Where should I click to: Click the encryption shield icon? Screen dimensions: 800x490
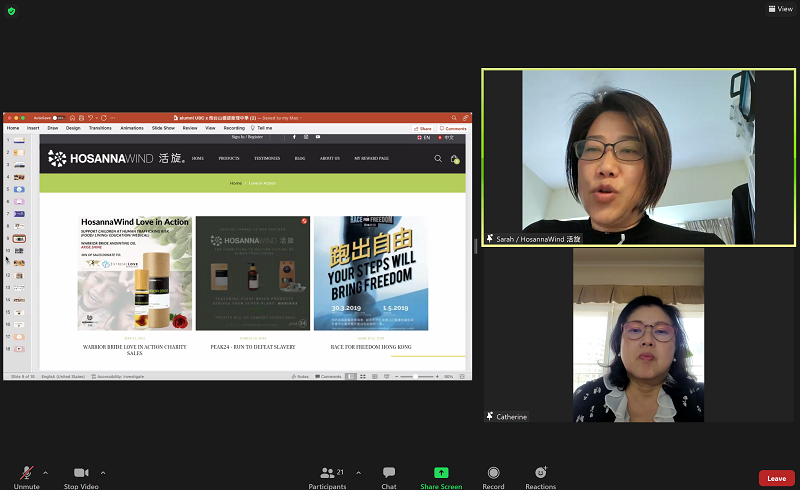coord(11,10)
